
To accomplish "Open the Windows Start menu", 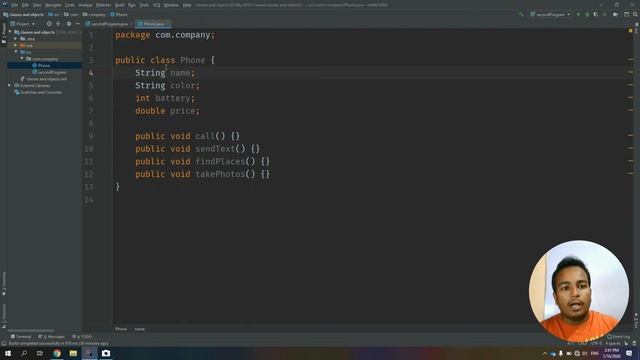I will [8, 353].
